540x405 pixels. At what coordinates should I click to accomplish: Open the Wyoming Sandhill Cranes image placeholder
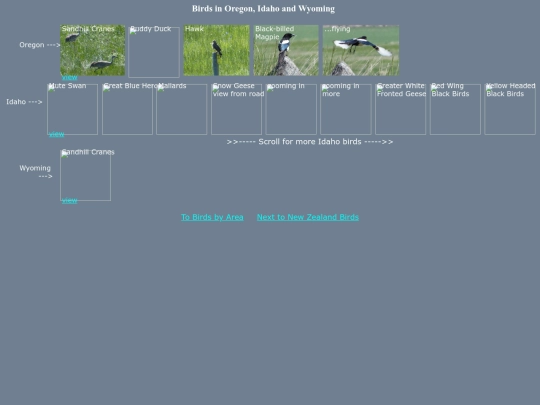pyautogui.click(x=85, y=175)
